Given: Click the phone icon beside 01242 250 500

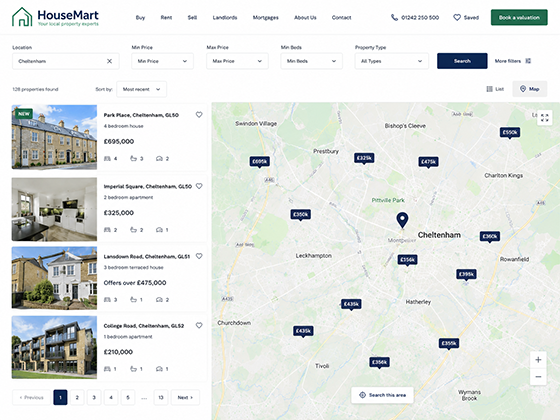Looking at the screenshot, I should pyautogui.click(x=394, y=17).
